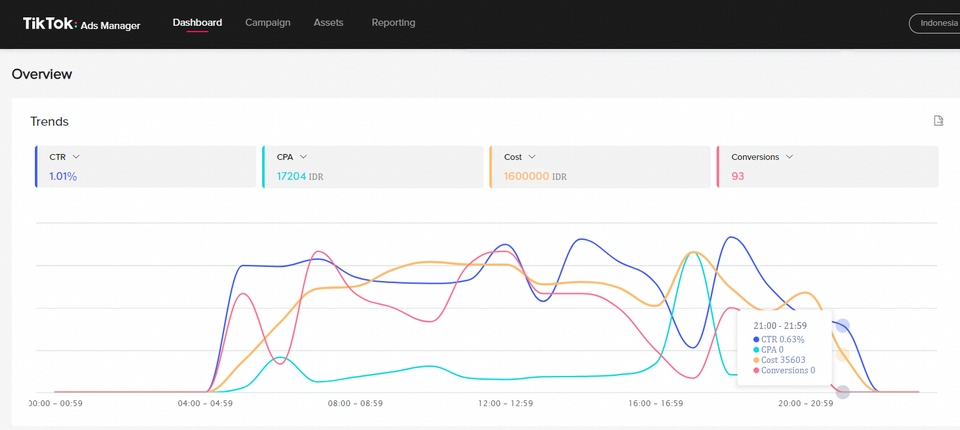Click the gray data point marker on baseline
This screenshot has height=430, width=960.
[x=842, y=392]
